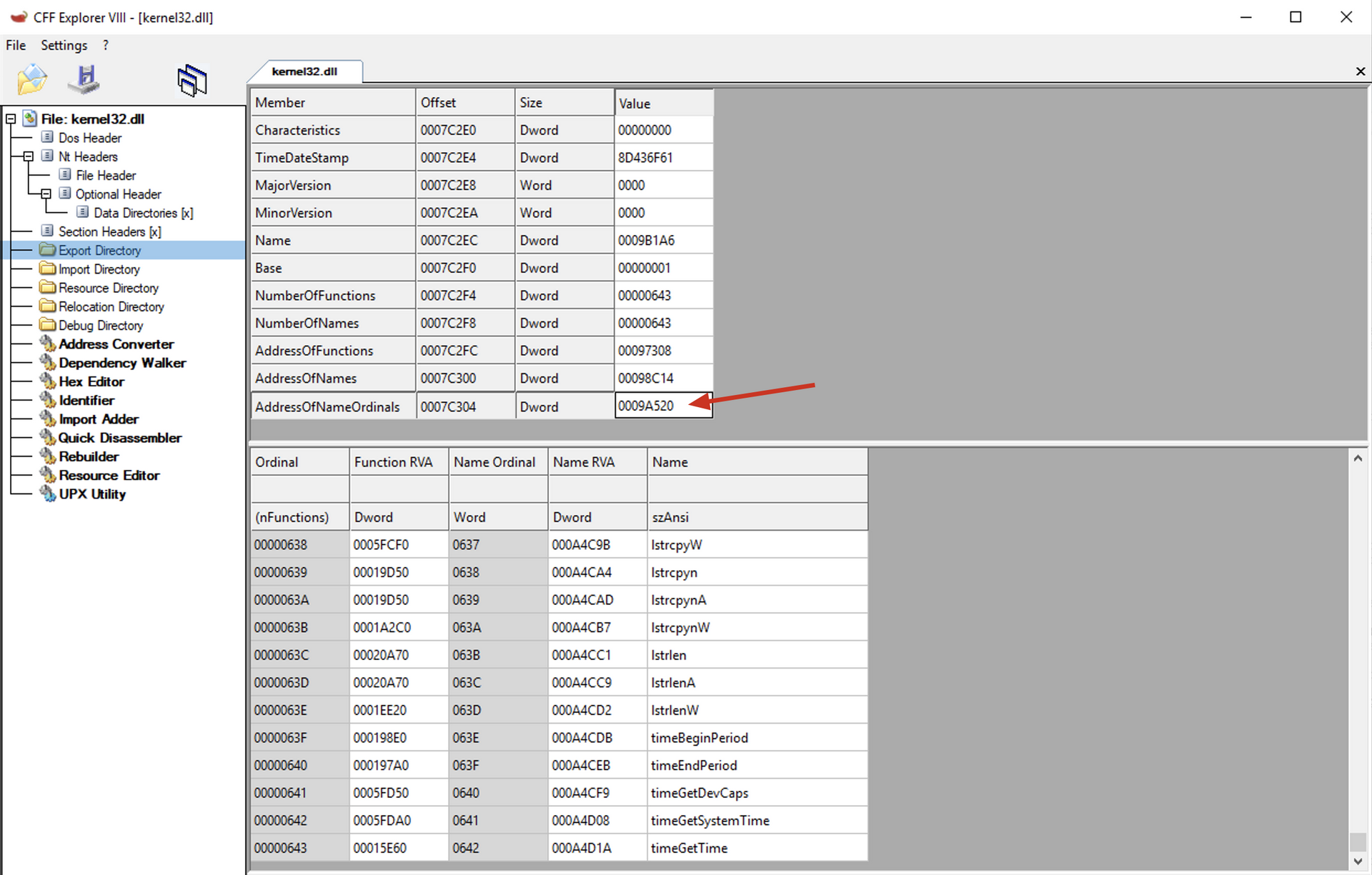Select the NumberOfFunctions value cell
Viewport: 1372px width, 875px height.
pos(664,296)
